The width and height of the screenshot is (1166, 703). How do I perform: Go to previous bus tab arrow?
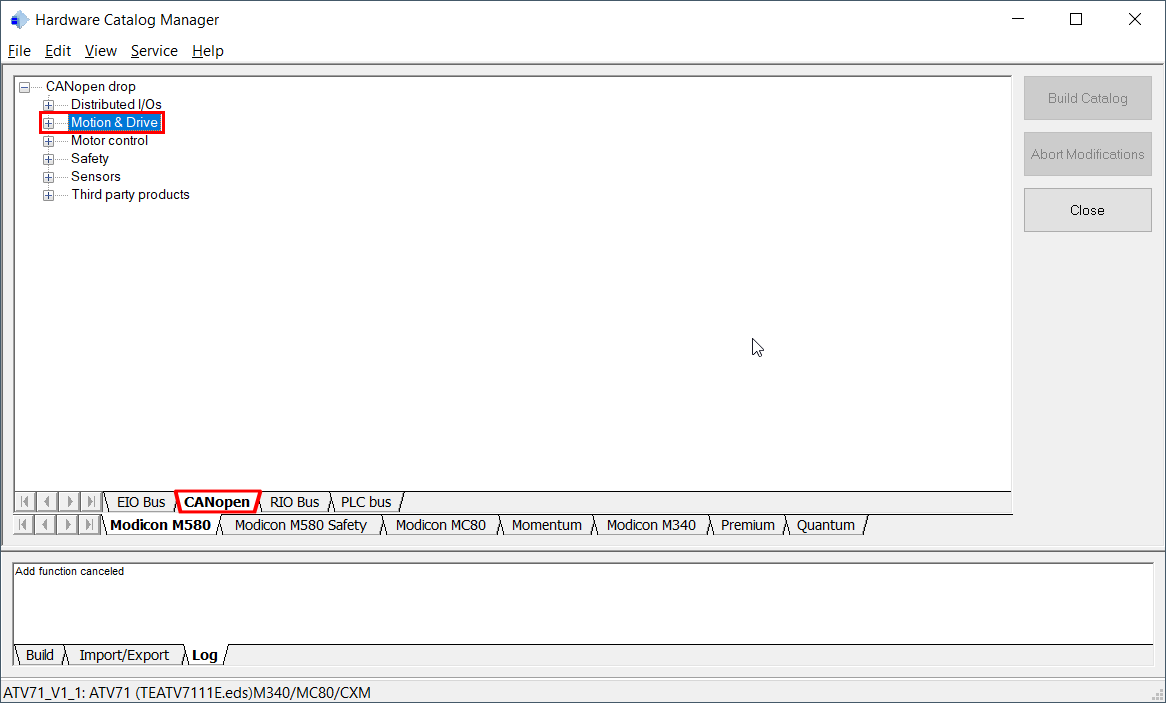pyautogui.click(x=47, y=502)
